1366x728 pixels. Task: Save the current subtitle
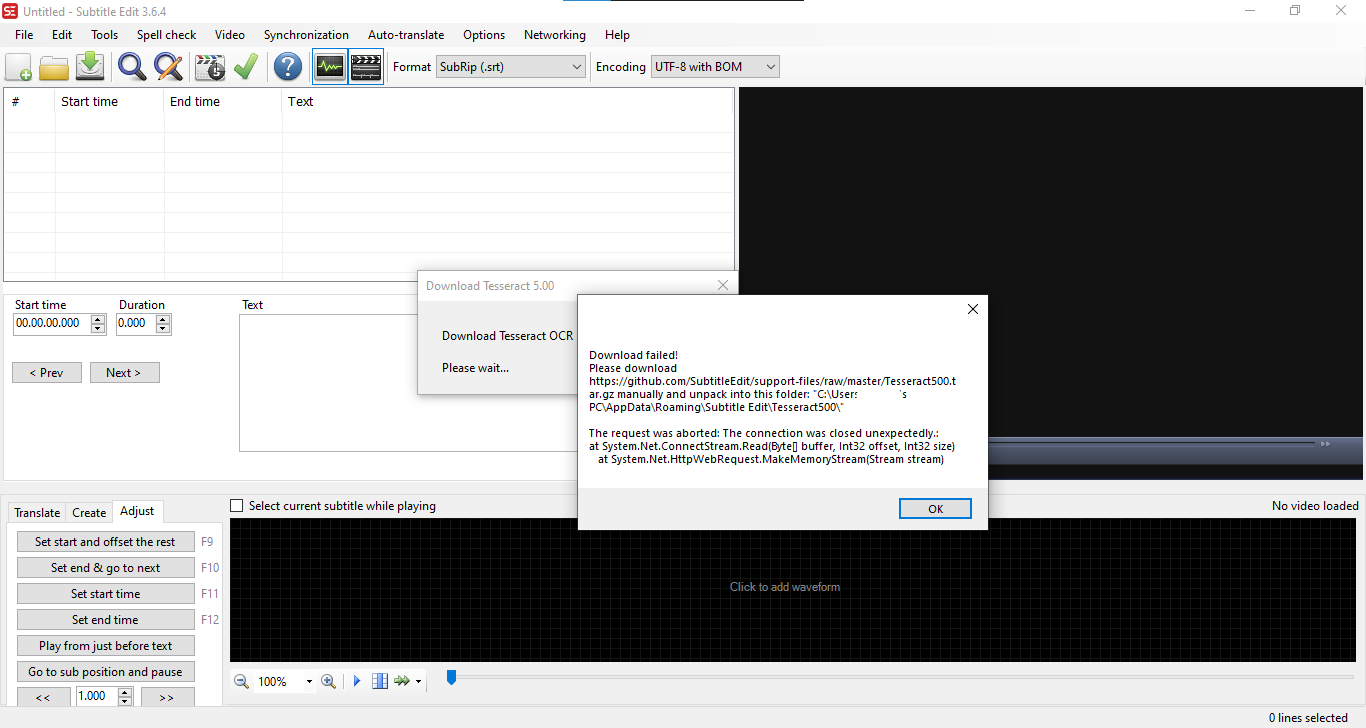(90, 66)
